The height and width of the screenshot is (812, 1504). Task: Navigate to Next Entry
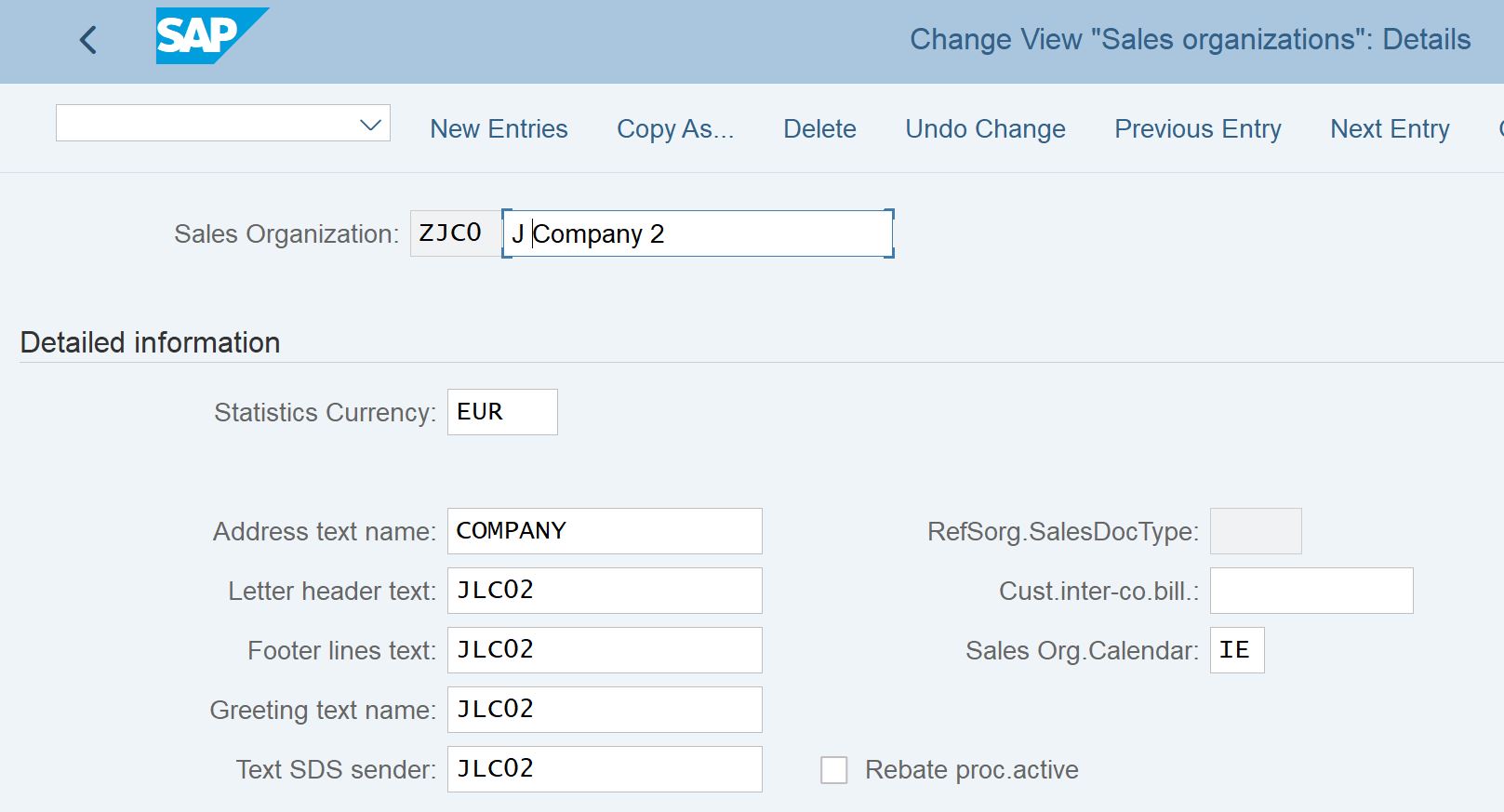coord(1390,129)
